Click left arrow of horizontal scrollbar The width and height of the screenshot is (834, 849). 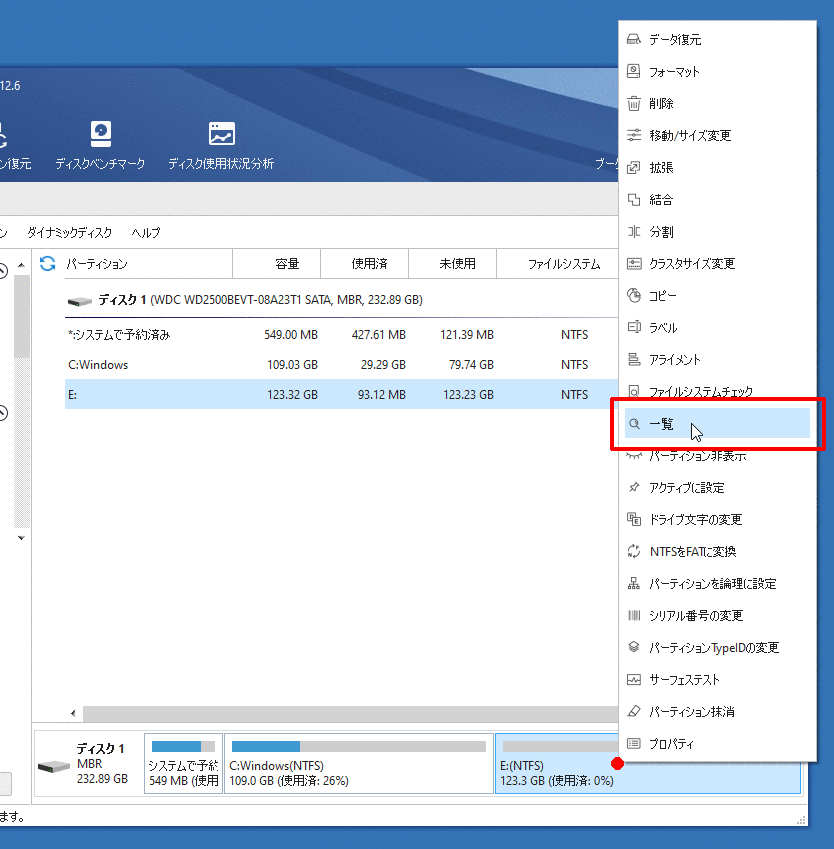pyautogui.click(x=72, y=714)
